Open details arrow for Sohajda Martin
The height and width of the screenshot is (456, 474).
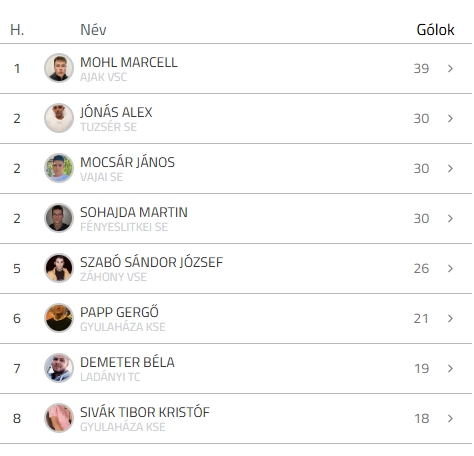pos(450,218)
